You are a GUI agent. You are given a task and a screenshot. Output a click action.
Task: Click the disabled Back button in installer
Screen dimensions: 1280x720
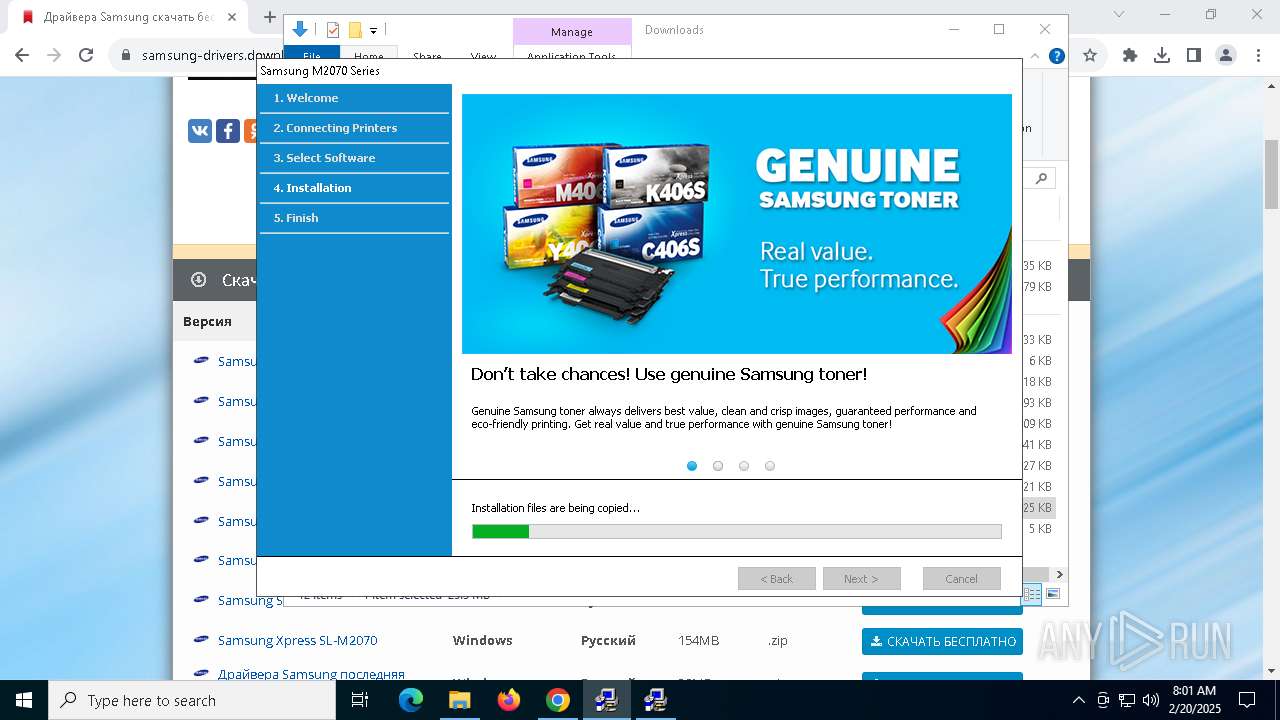click(776, 579)
